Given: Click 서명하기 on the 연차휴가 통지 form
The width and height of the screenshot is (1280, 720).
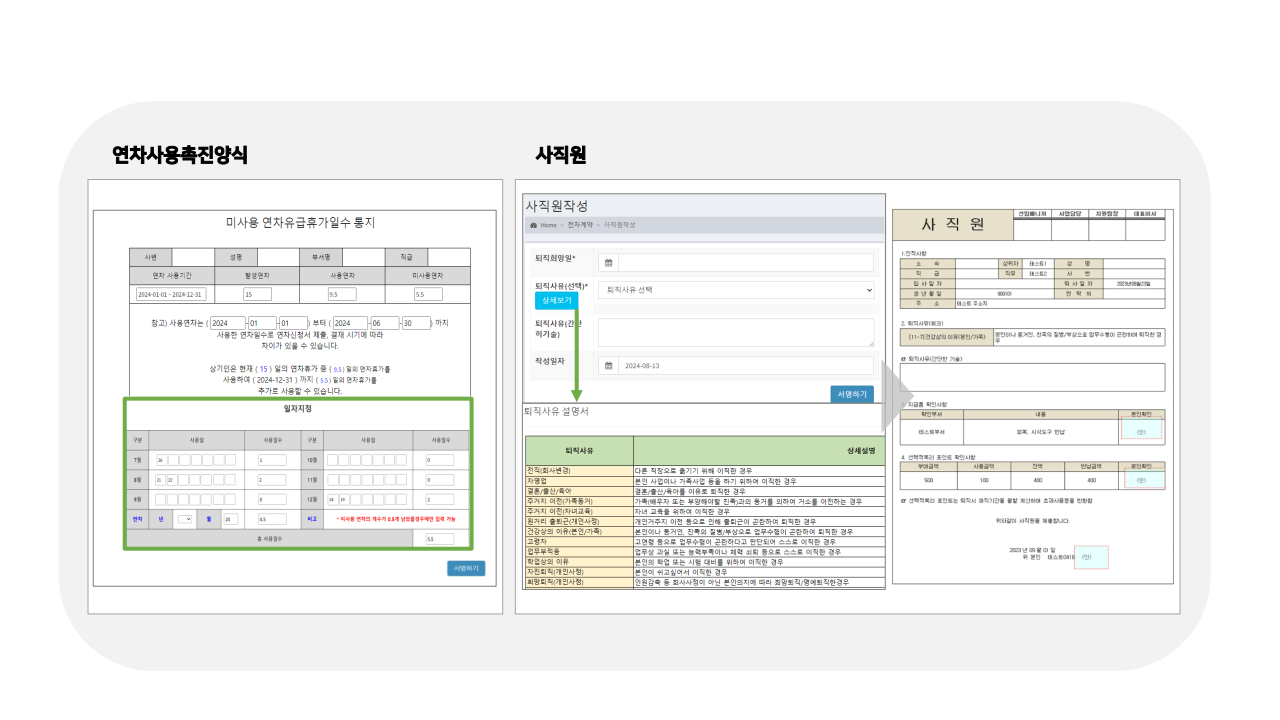Looking at the screenshot, I should click(x=464, y=567).
